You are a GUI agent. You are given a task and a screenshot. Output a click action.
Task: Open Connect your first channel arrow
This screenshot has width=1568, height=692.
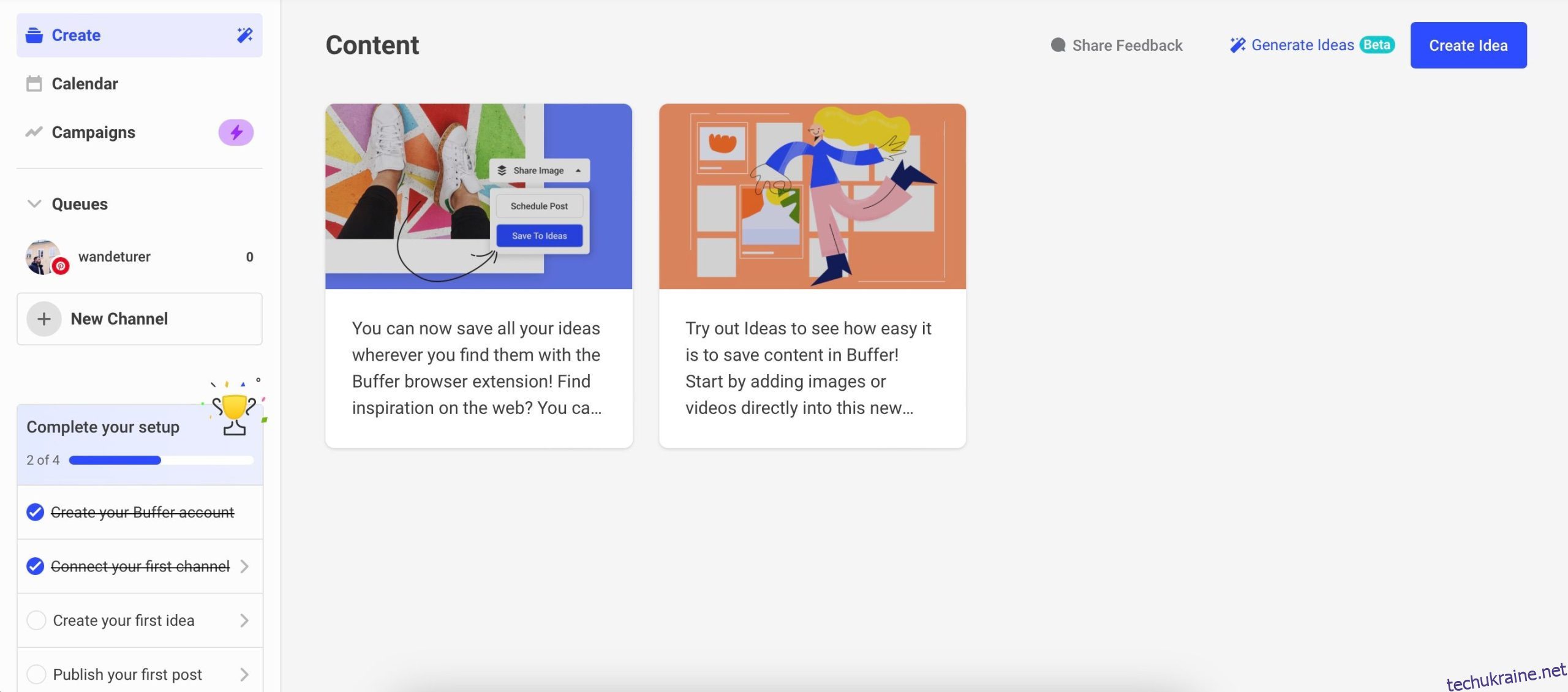244,566
